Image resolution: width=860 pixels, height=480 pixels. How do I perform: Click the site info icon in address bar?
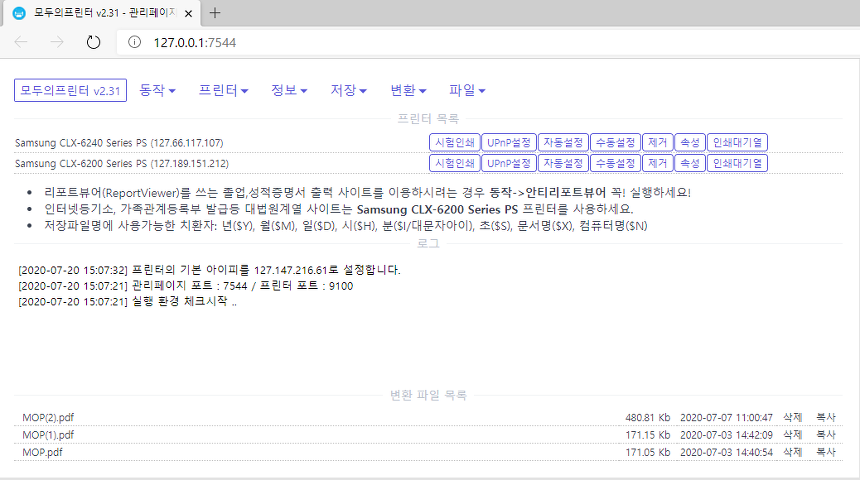point(133,42)
